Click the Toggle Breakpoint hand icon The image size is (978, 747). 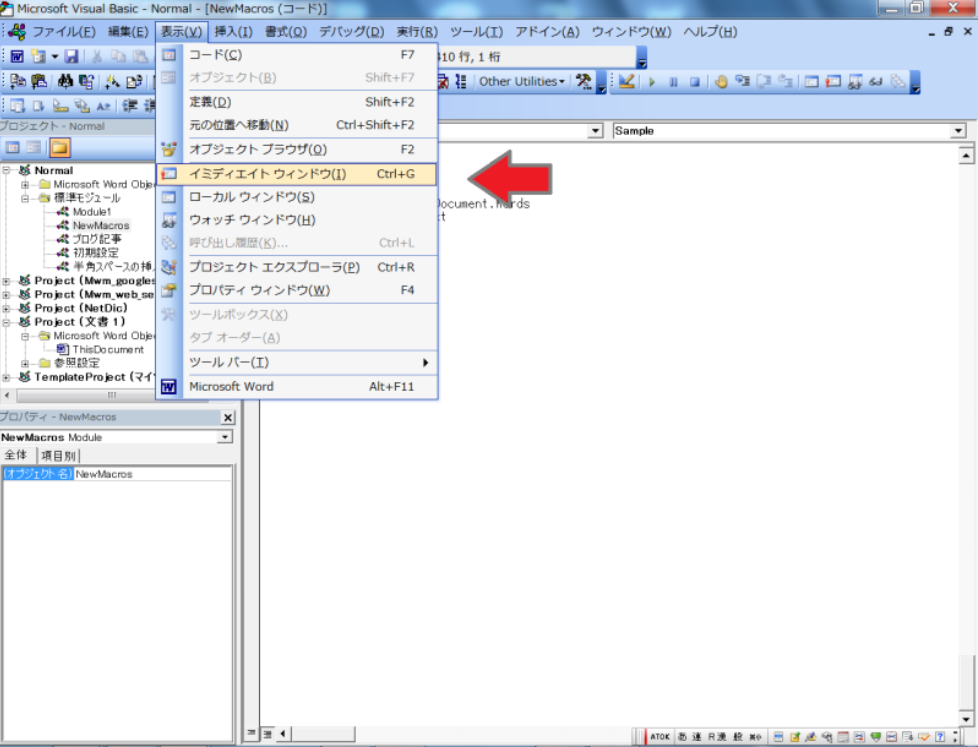pos(720,82)
